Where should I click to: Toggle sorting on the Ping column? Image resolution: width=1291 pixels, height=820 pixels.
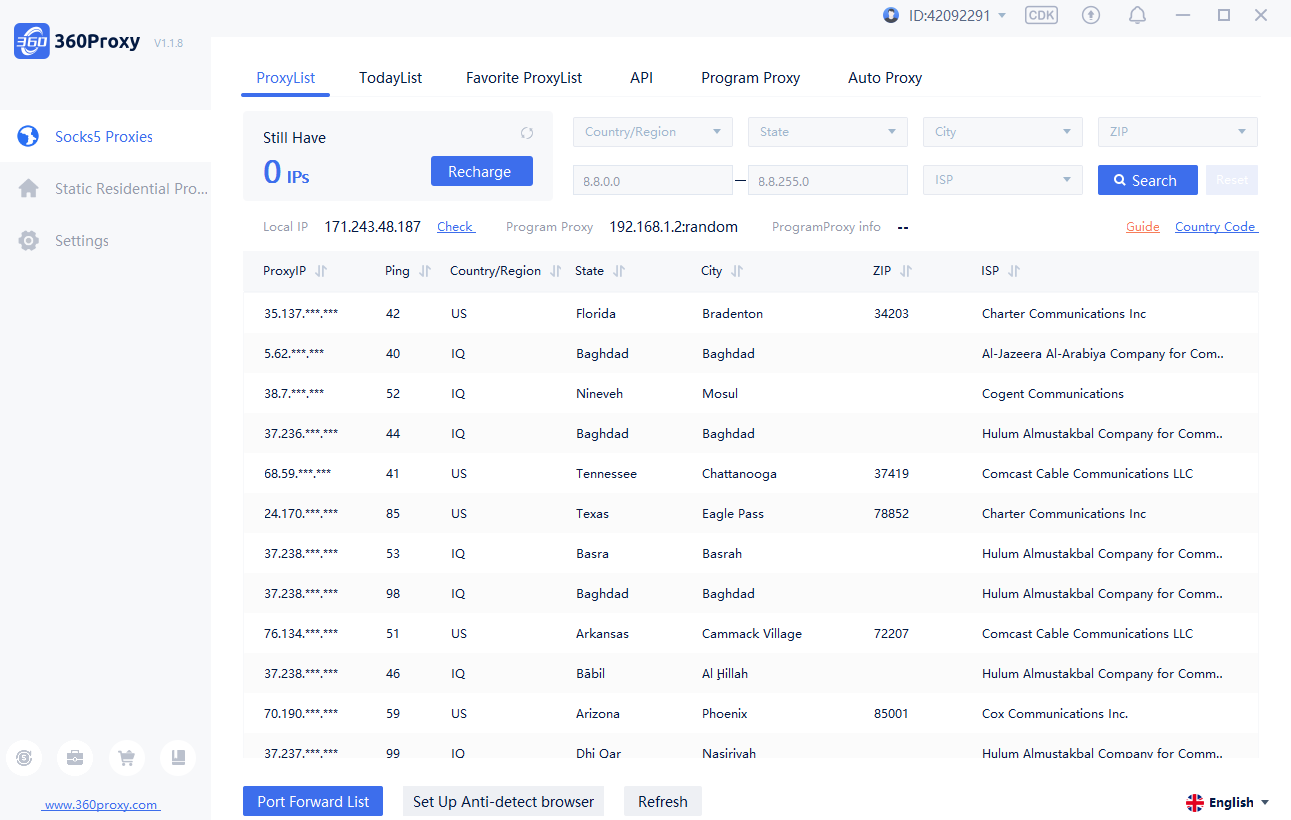tap(426, 270)
